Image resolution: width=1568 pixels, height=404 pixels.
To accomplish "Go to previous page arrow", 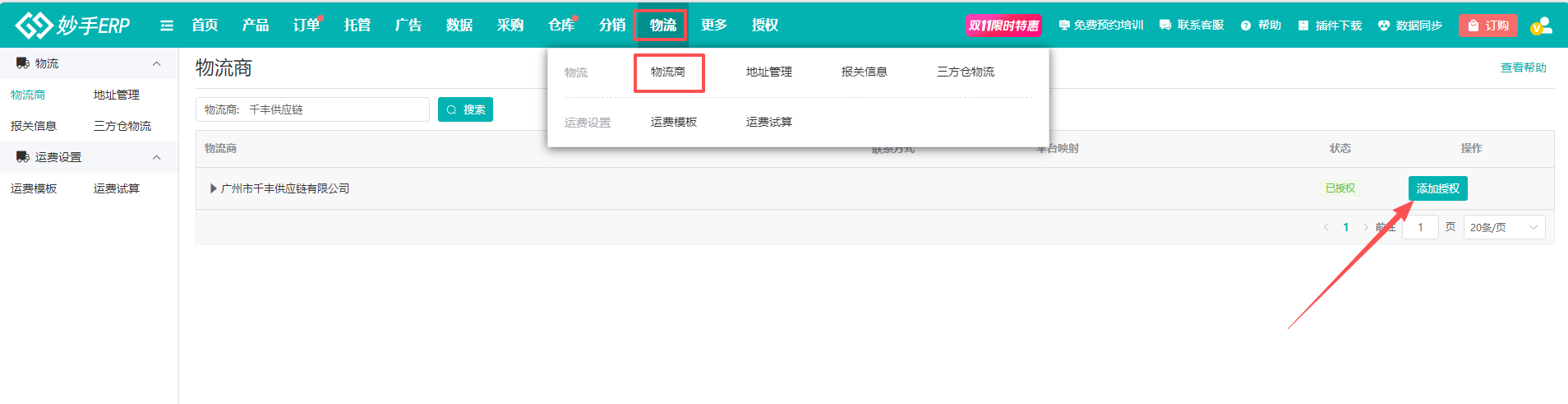I will click(x=1326, y=227).
